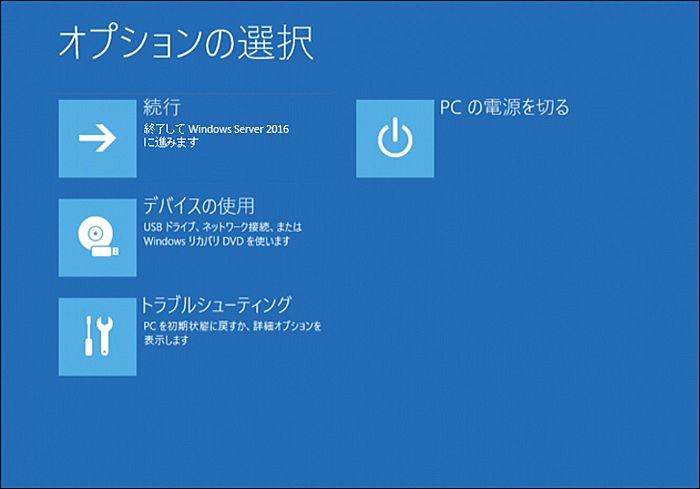
Task: Click the "USB ドライブ" text in device description
Action: pyautogui.click(x=169, y=227)
